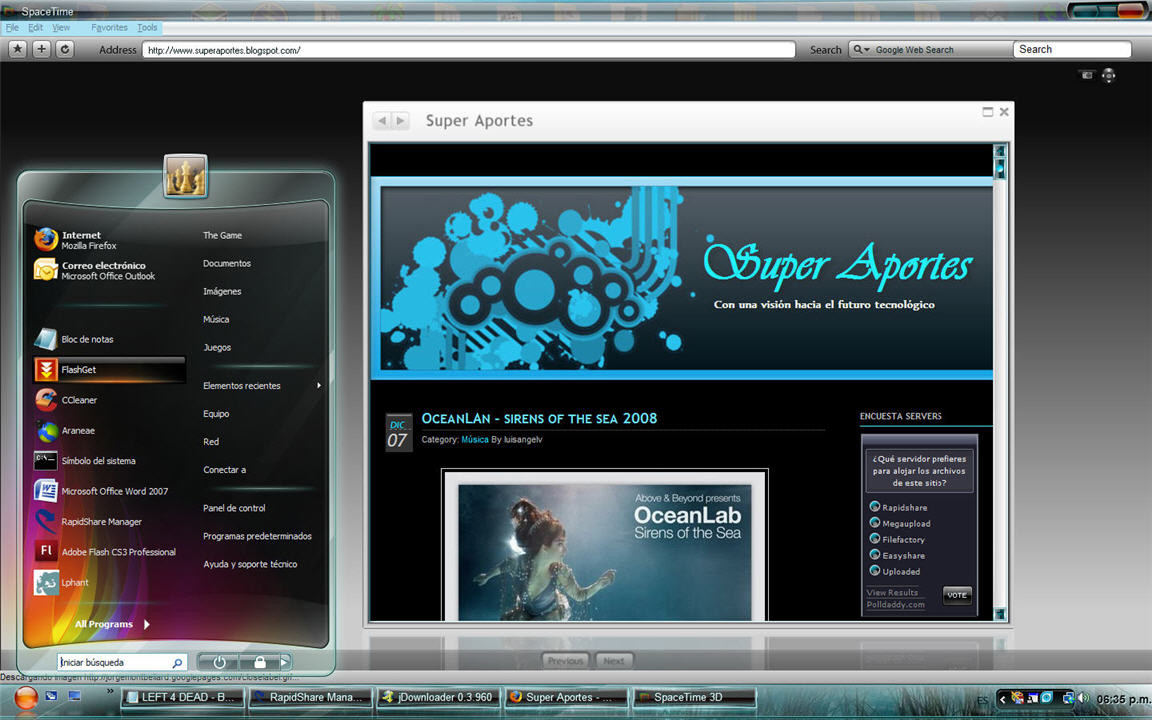Click the View Results poll link
This screenshot has height=720, width=1152.
[x=892, y=592]
